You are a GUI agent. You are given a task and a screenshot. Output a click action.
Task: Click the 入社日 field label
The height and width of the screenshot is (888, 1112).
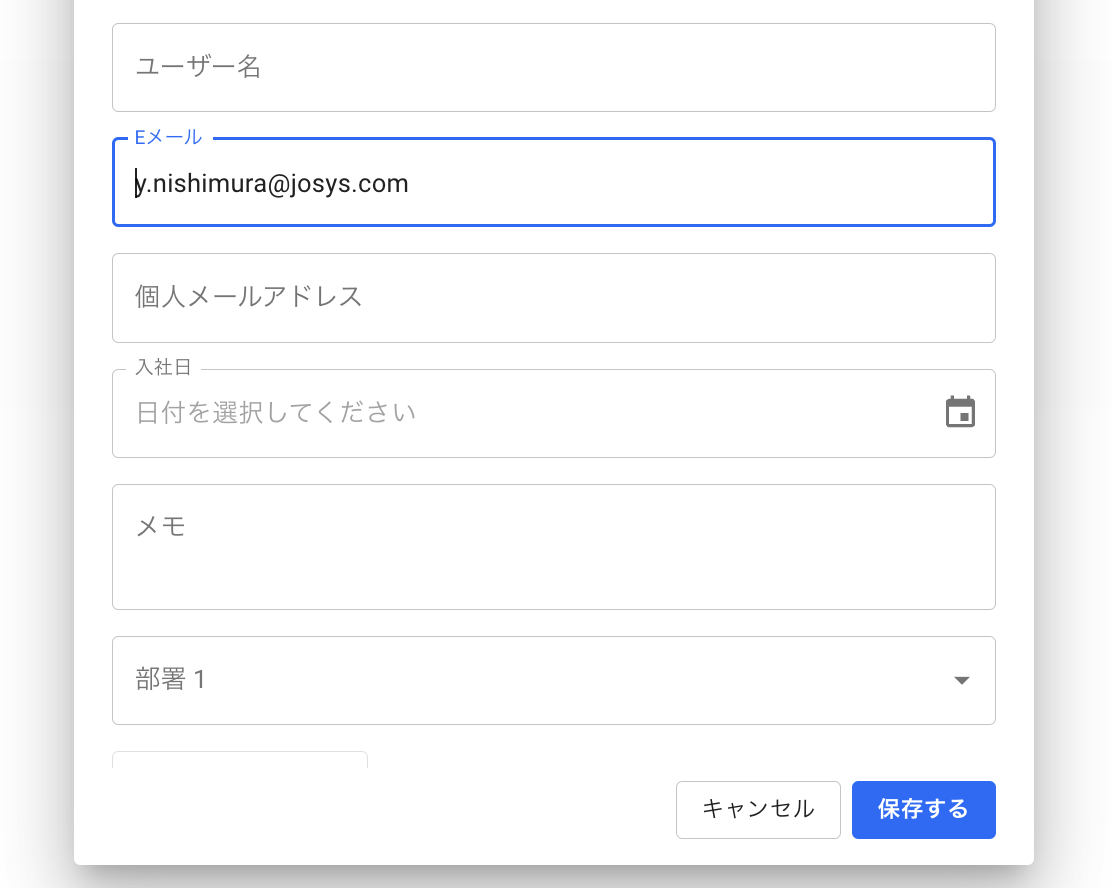pyautogui.click(x=162, y=368)
